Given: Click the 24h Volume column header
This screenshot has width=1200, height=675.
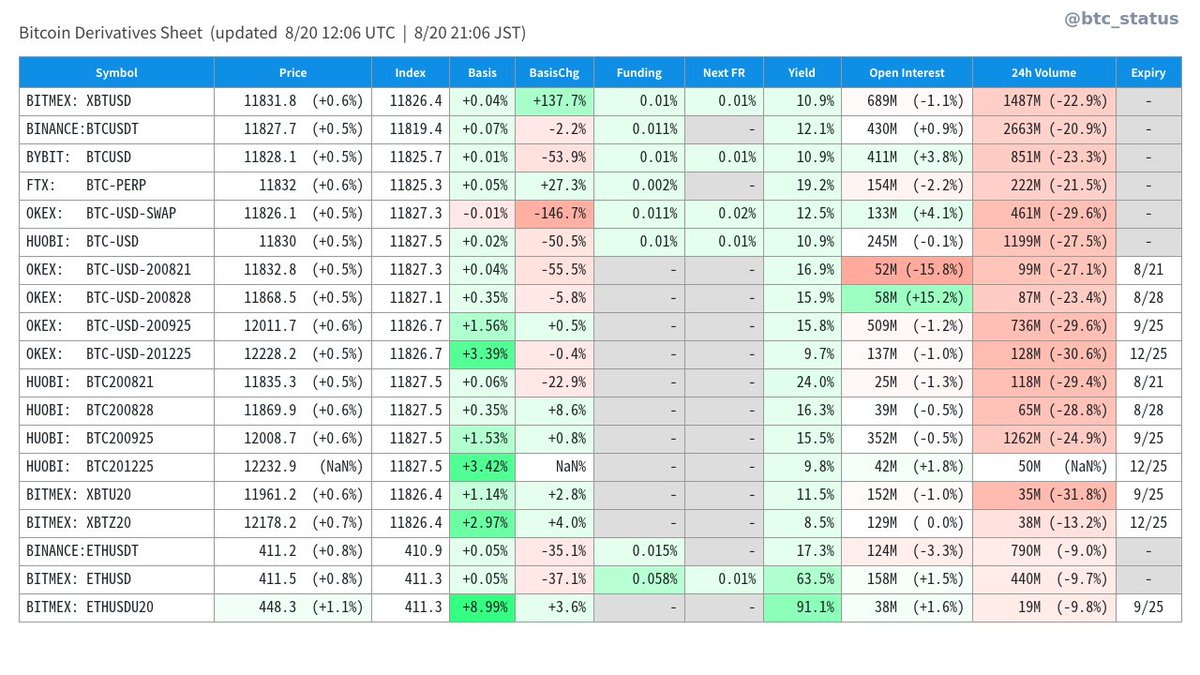Looking at the screenshot, I should click(1044, 73).
